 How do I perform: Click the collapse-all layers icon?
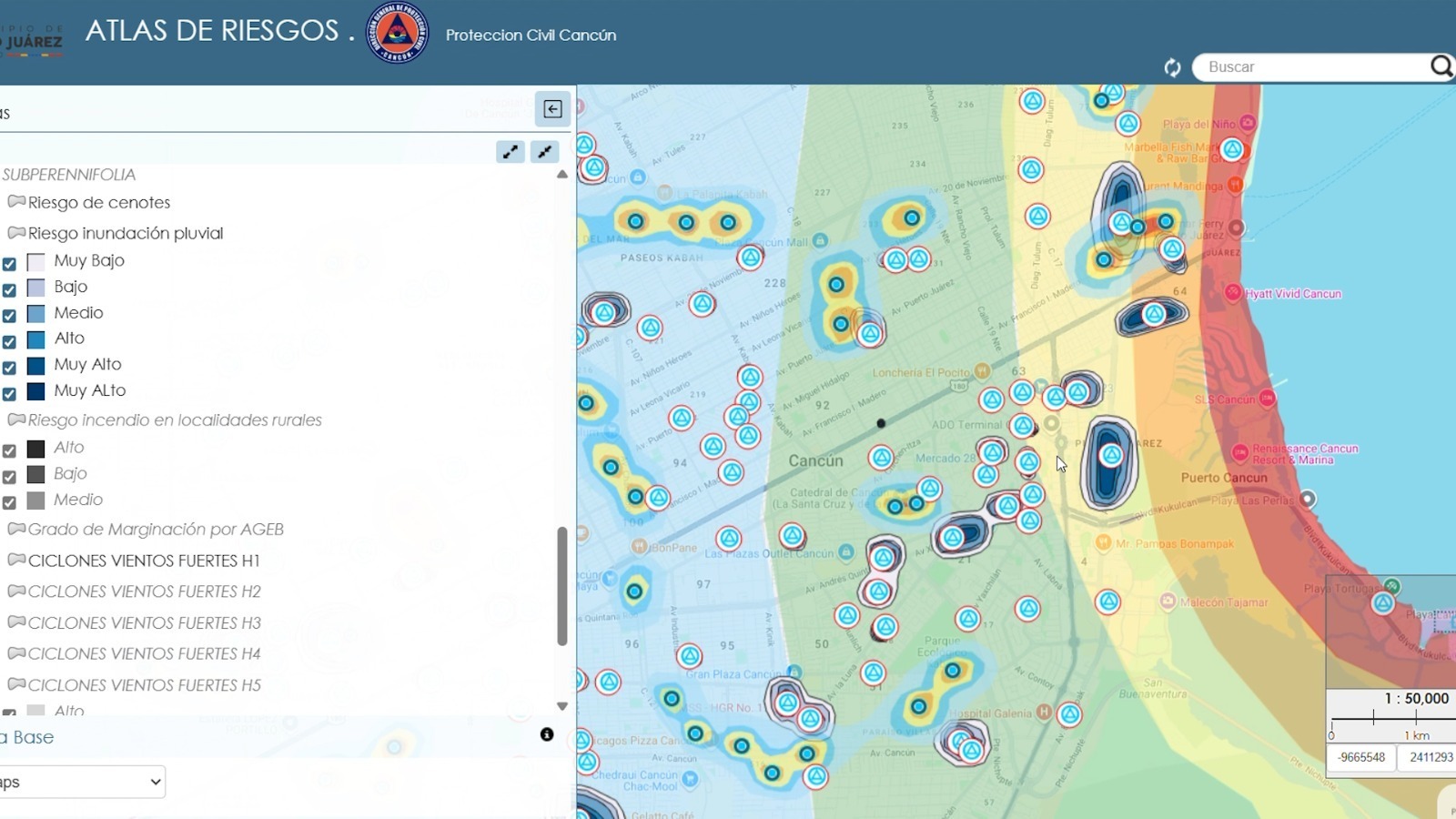coord(544,152)
